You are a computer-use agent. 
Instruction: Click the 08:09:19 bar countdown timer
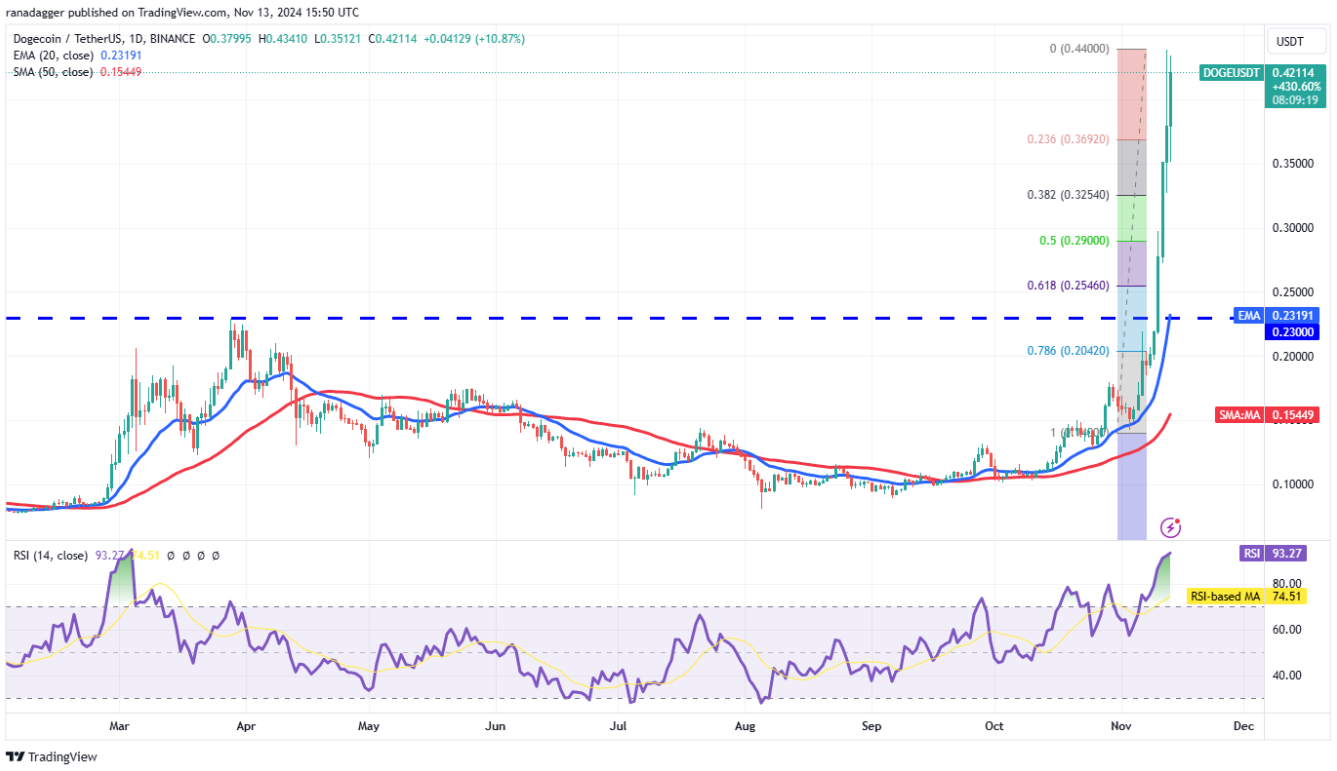click(1293, 100)
